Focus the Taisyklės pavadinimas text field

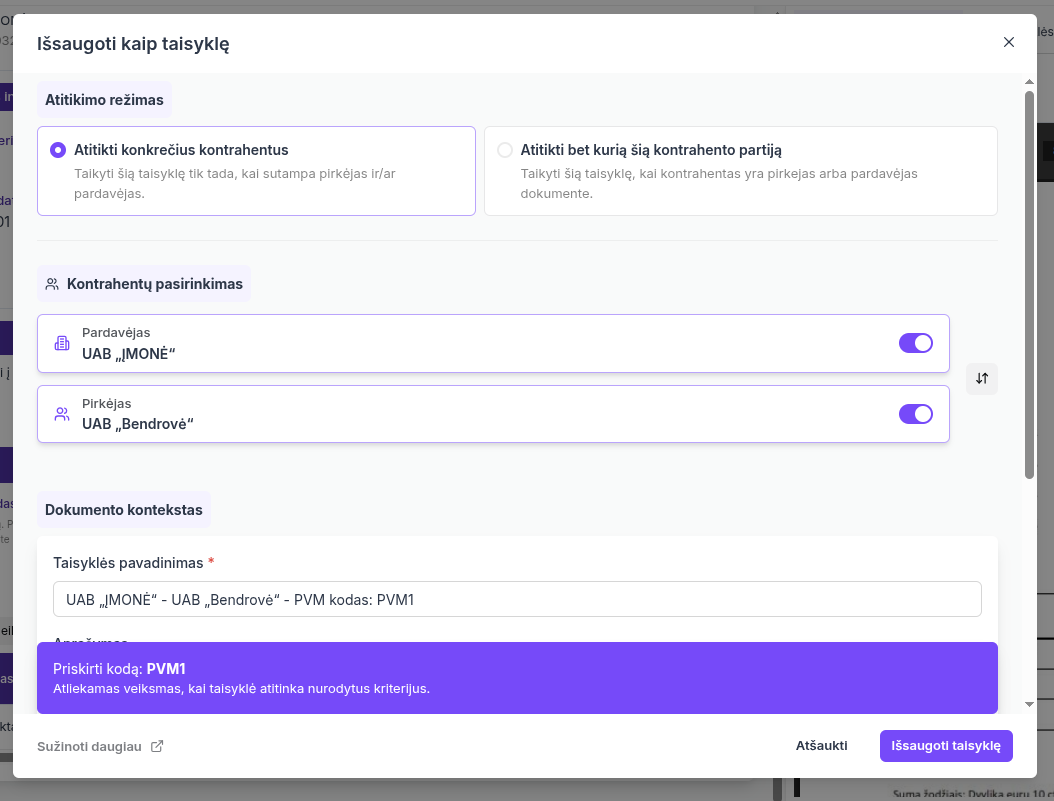(x=517, y=600)
